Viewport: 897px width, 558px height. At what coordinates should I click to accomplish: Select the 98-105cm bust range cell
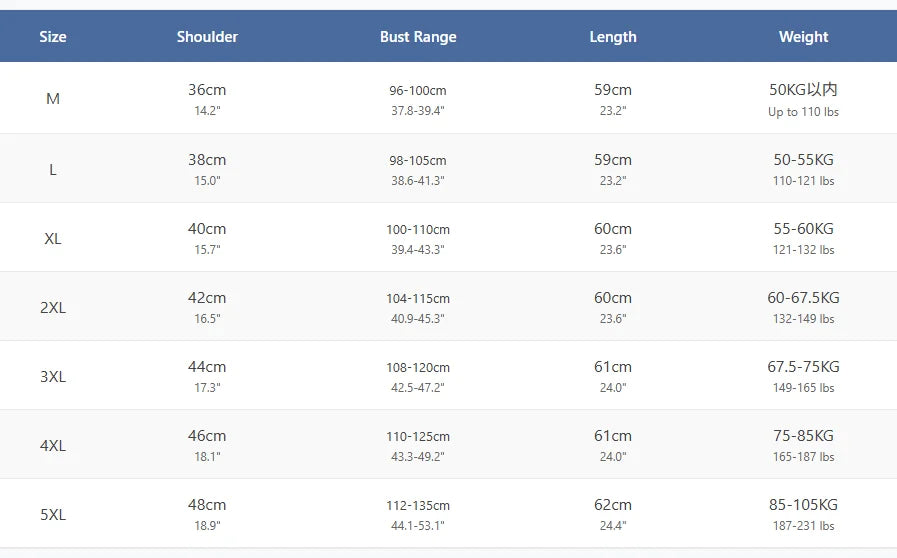click(418, 161)
